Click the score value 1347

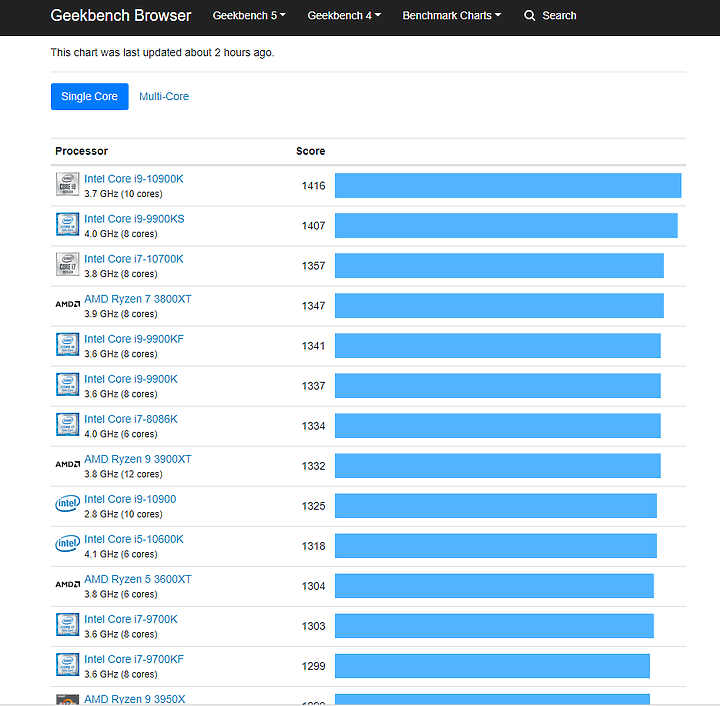[x=313, y=305]
